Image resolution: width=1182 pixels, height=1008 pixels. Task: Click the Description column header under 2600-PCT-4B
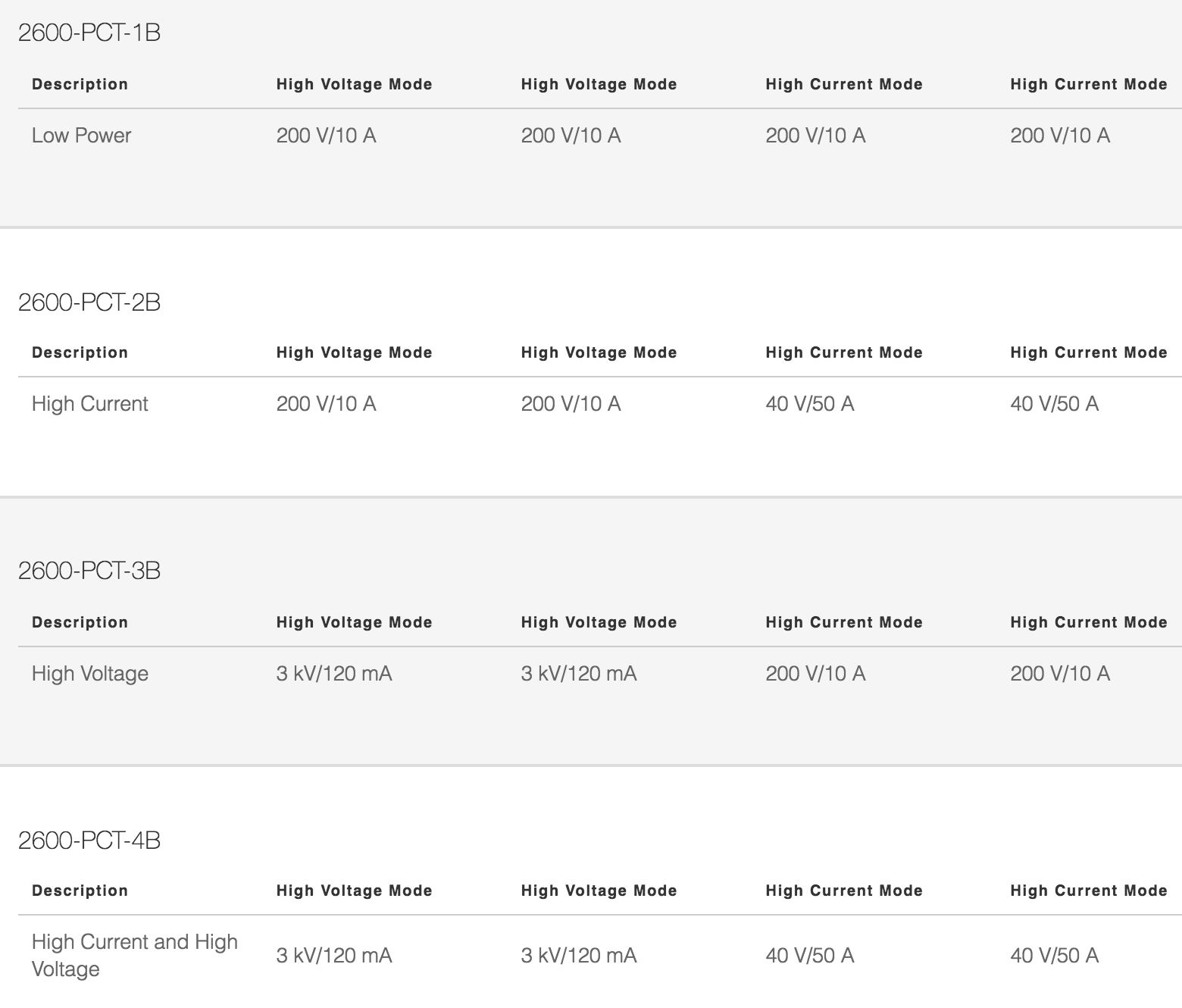(80, 891)
